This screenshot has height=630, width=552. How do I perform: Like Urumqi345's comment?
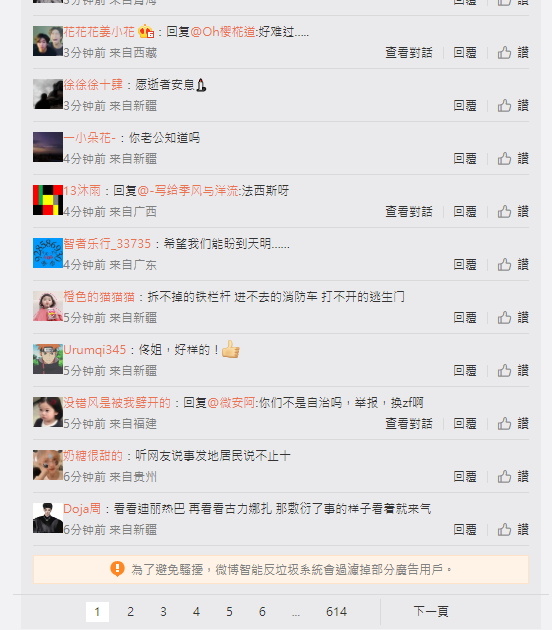click(x=513, y=371)
